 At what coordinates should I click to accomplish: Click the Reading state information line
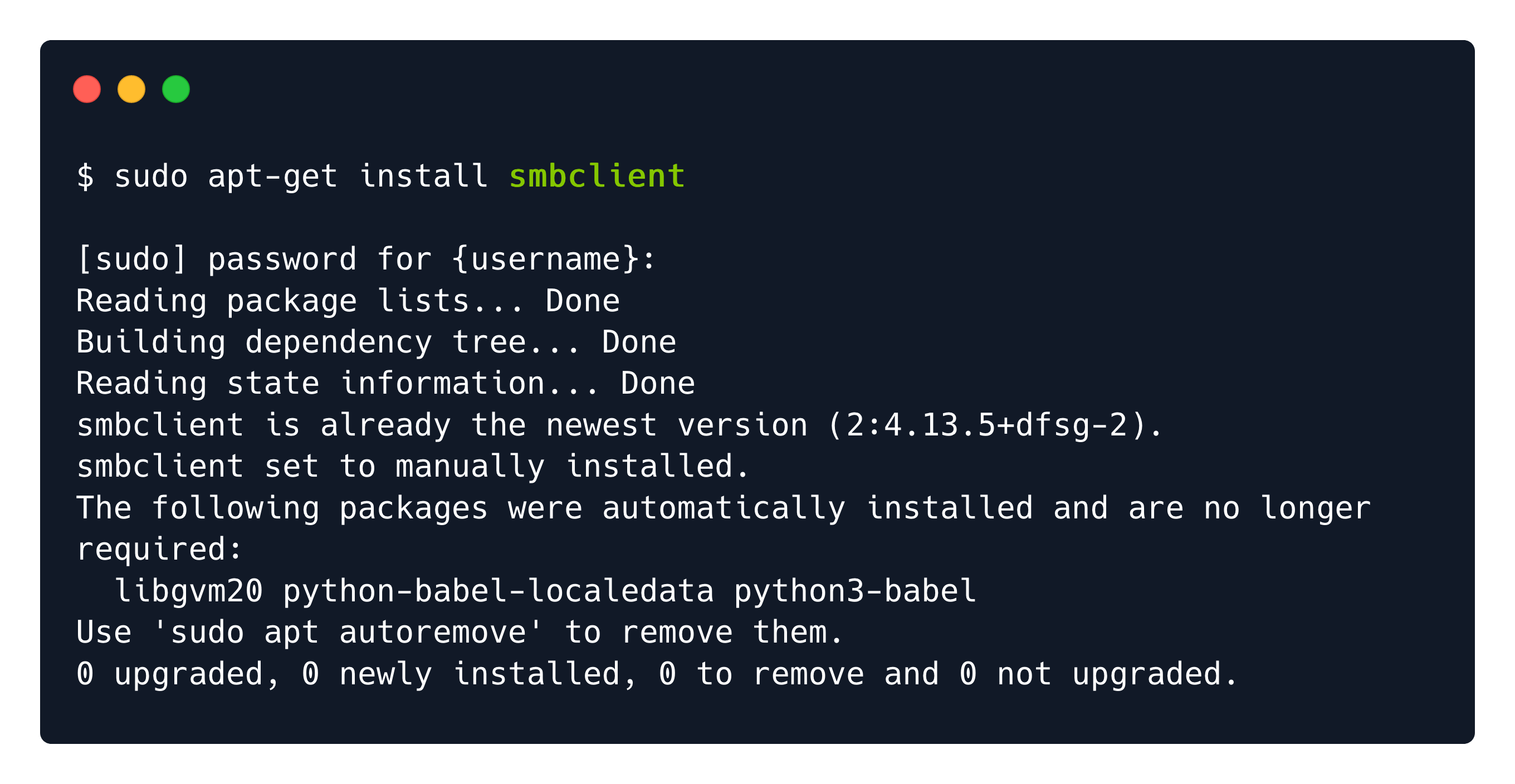click(386, 384)
